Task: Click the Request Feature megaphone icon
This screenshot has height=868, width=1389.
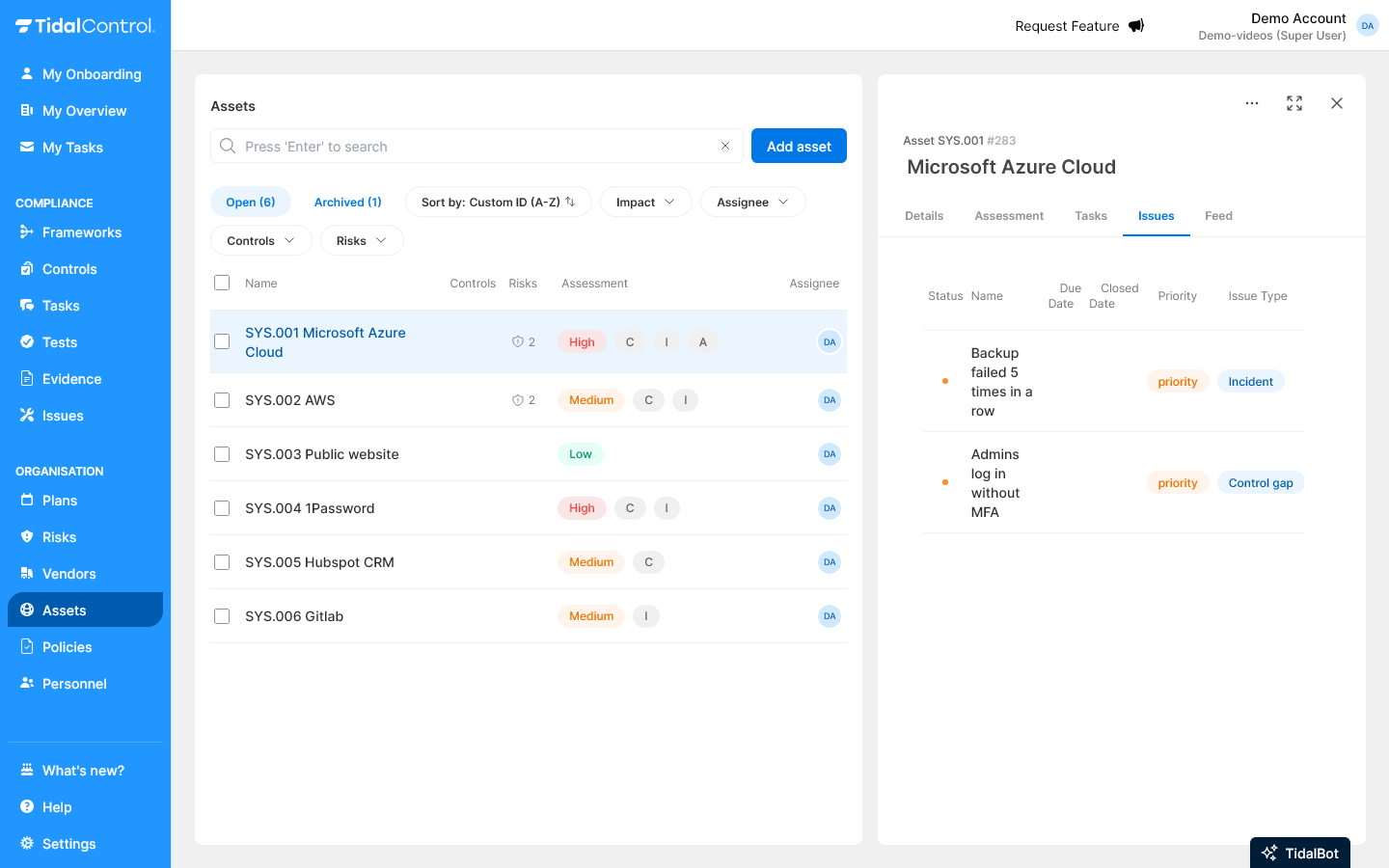Action: (x=1136, y=26)
